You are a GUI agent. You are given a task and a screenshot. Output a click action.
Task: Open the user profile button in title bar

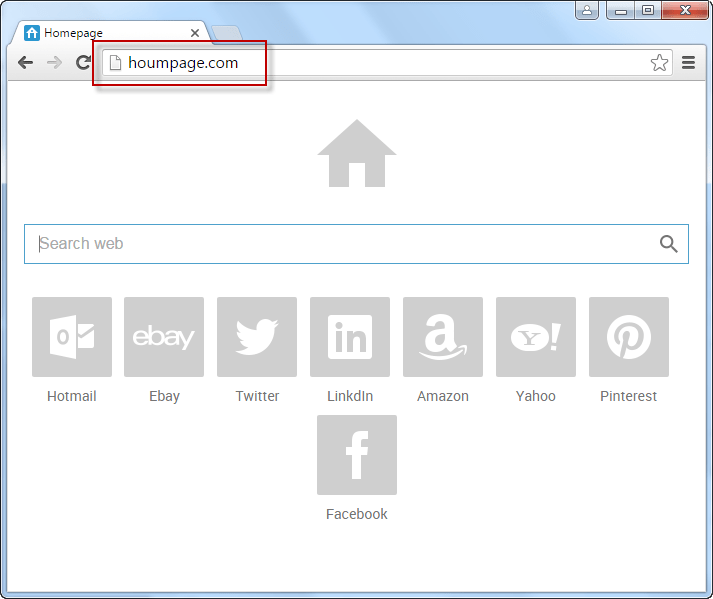(587, 10)
